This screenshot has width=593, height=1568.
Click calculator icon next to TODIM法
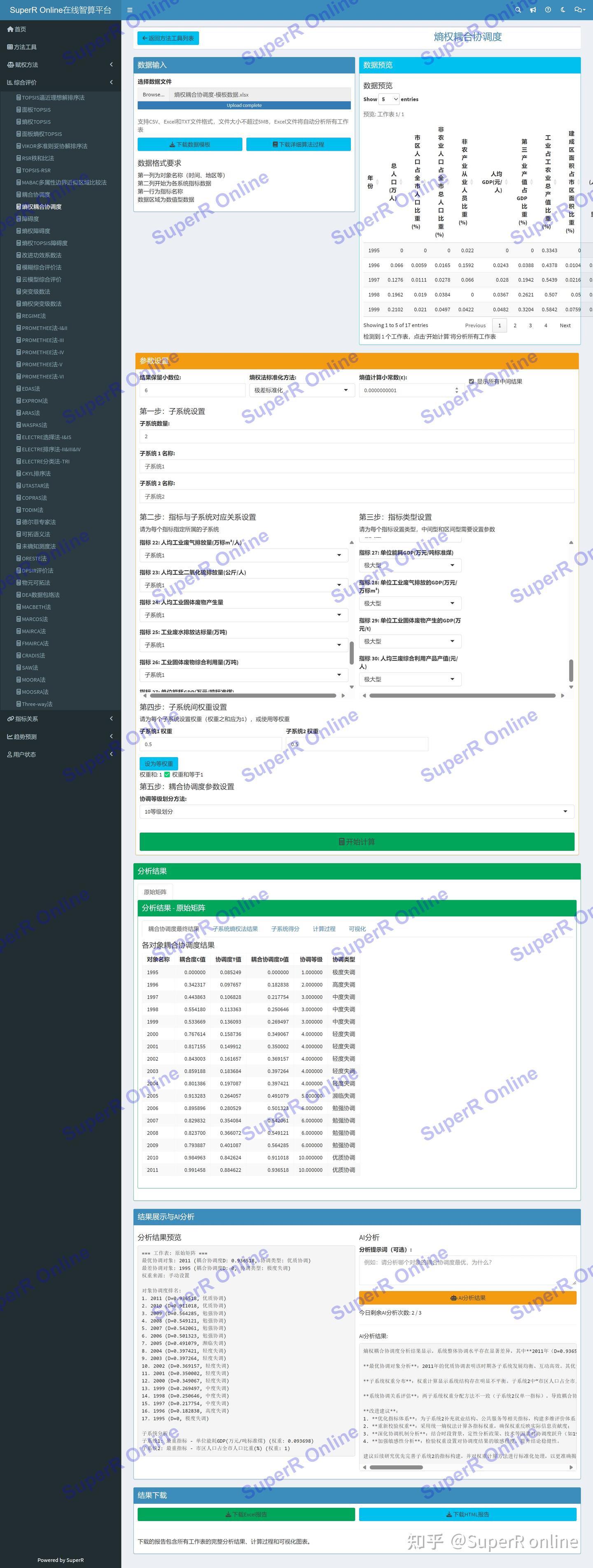coord(19,510)
